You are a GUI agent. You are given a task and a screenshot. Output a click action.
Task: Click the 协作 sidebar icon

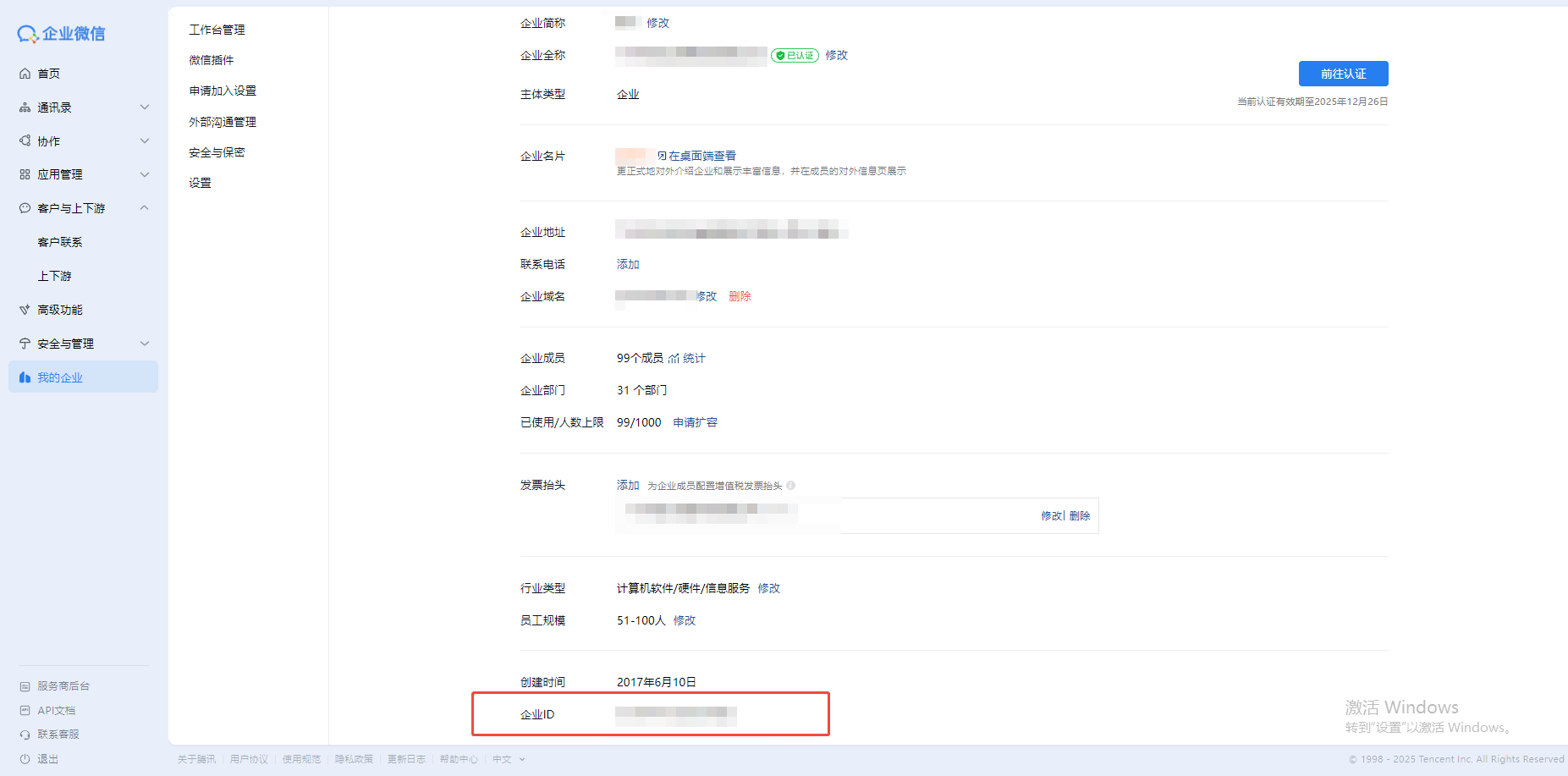tap(25, 141)
